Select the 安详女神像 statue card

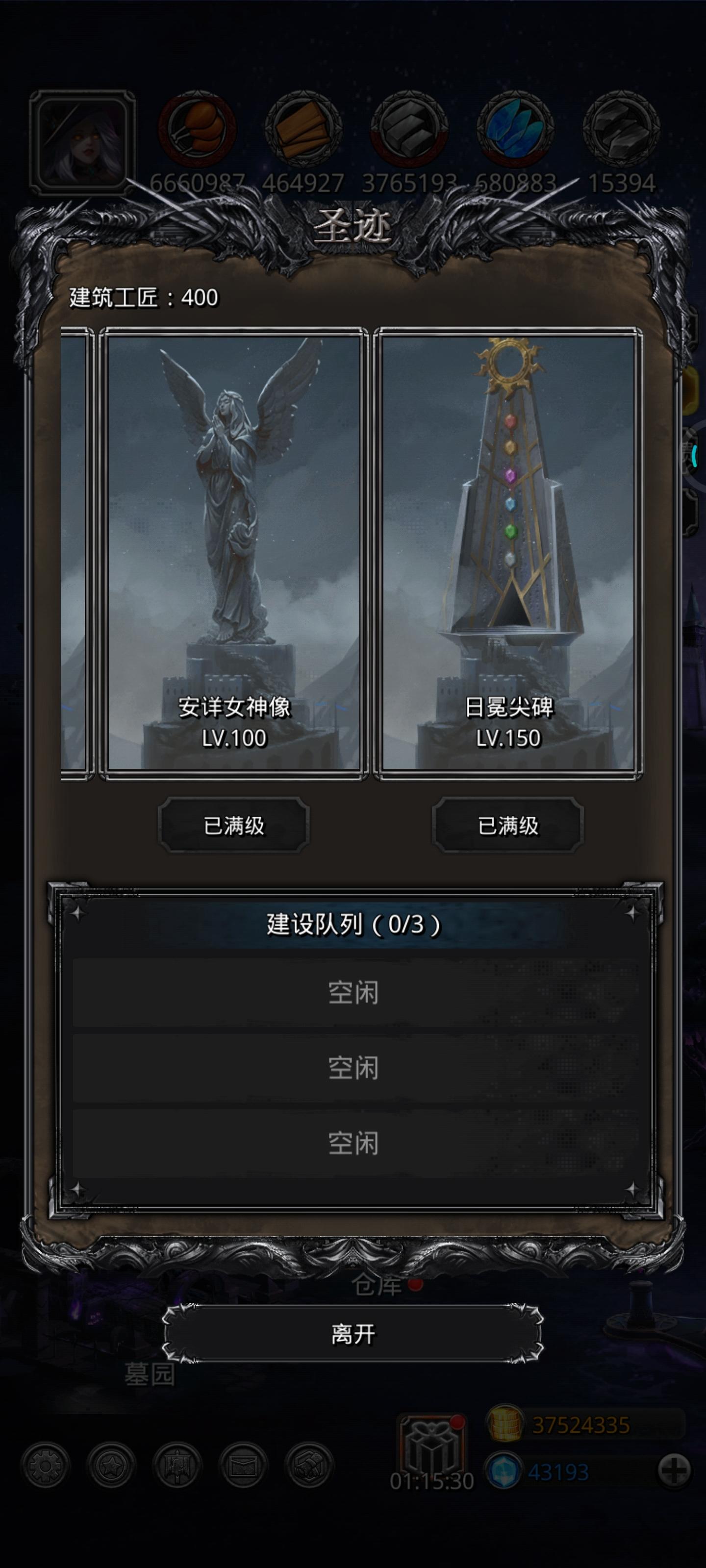click(234, 554)
